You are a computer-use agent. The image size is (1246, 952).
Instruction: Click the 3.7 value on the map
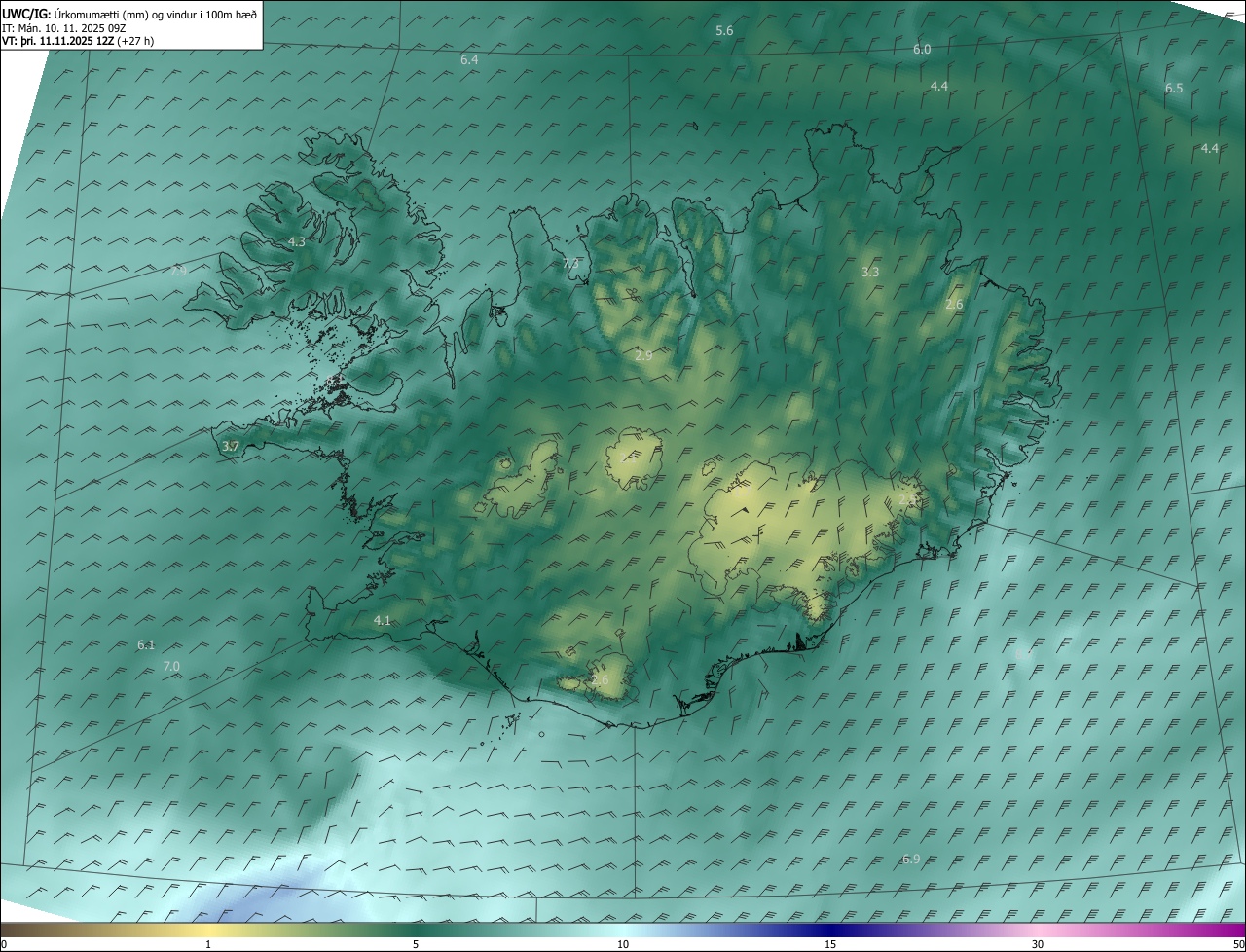tap(230, 447)
